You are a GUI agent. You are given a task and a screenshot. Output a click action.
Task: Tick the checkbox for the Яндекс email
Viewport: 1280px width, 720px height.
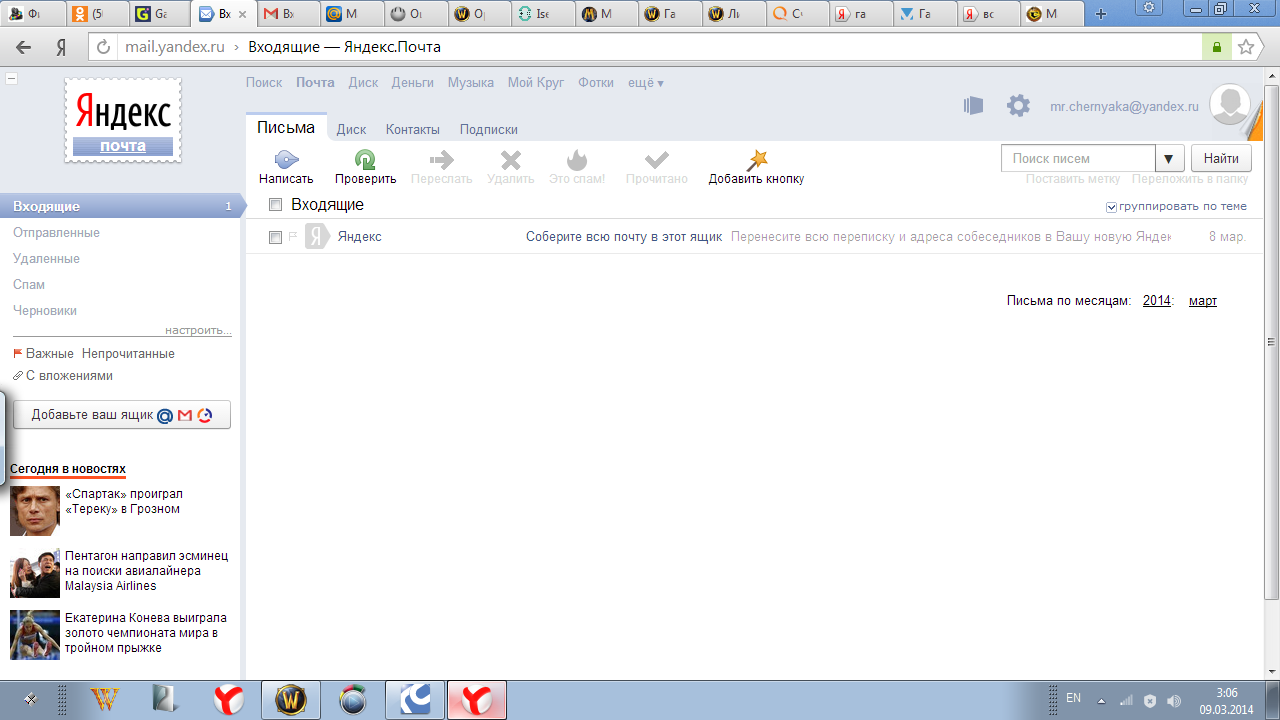point(276,237)
